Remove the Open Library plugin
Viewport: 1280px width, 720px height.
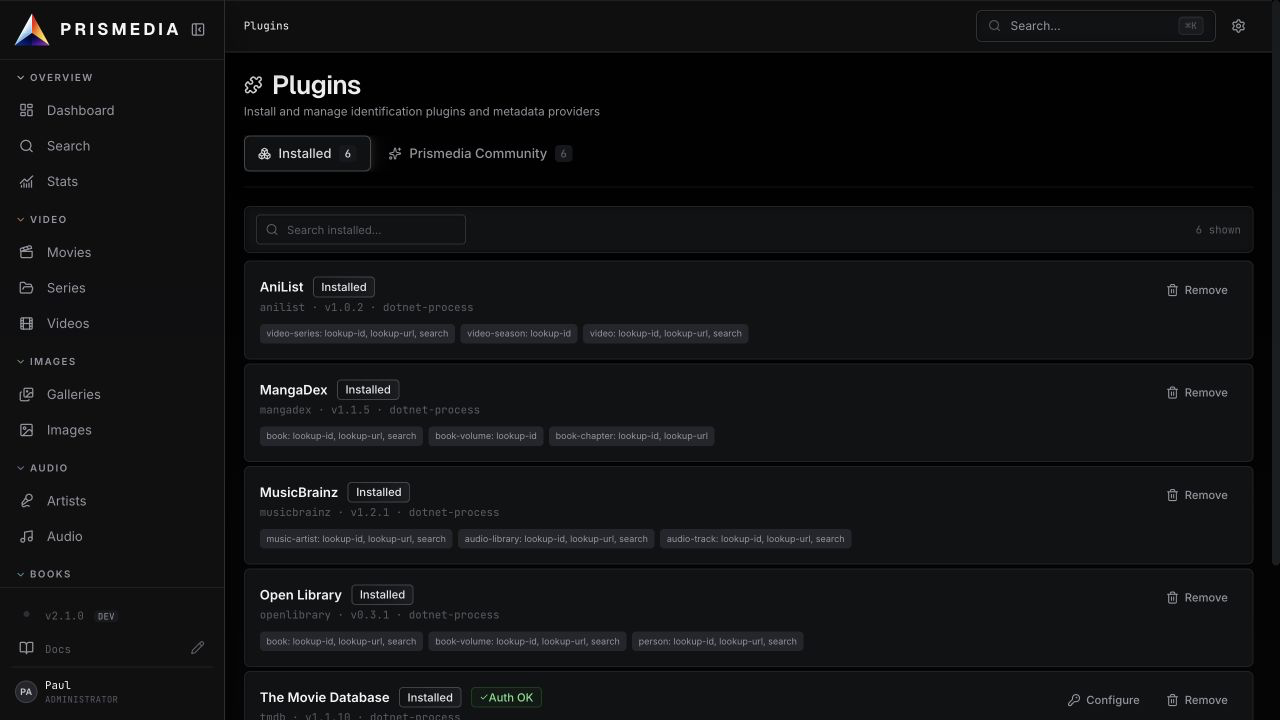tap(1197, 598)
